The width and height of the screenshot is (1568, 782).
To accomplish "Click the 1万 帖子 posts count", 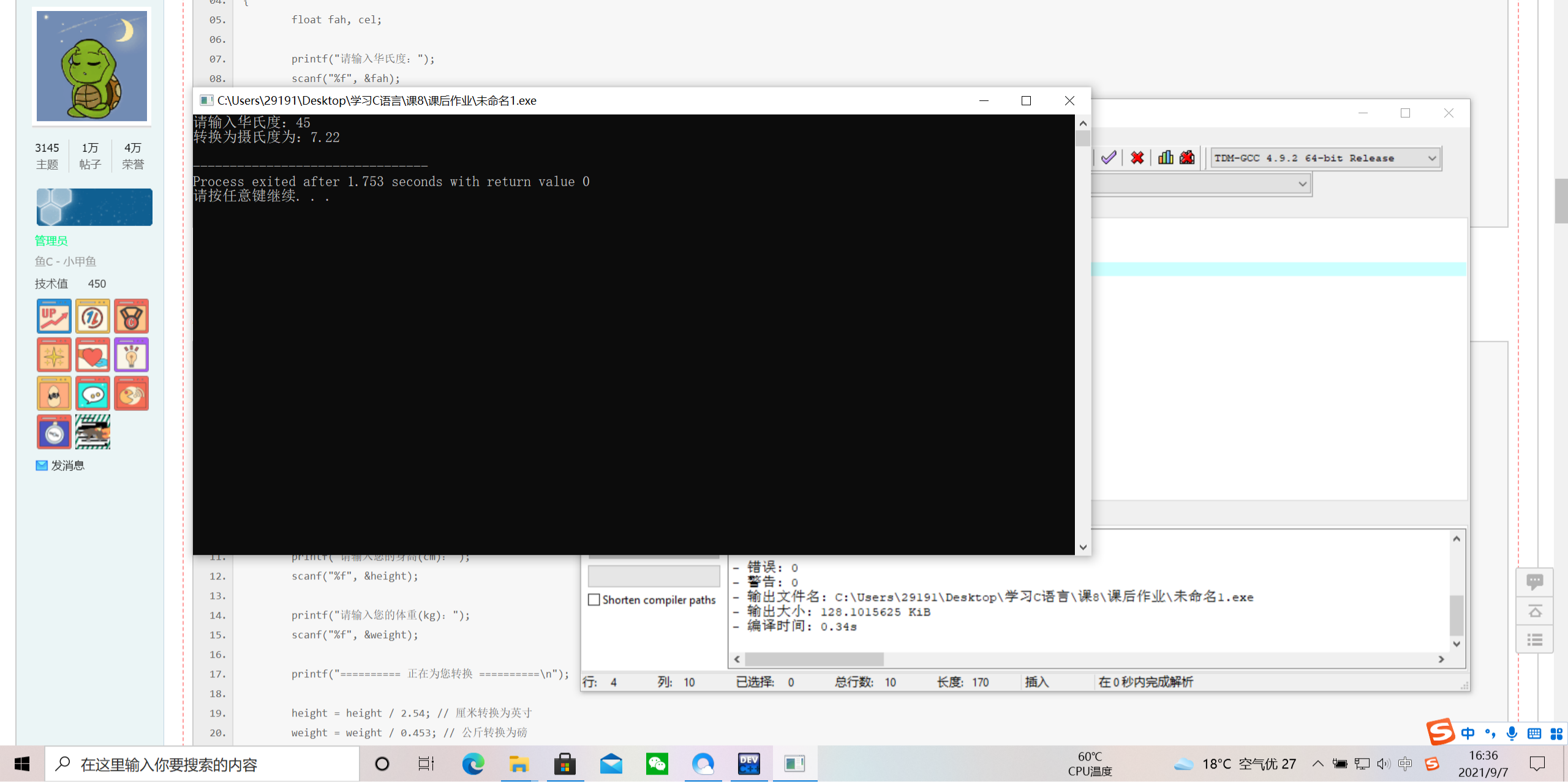I will (x=90, y=156).
